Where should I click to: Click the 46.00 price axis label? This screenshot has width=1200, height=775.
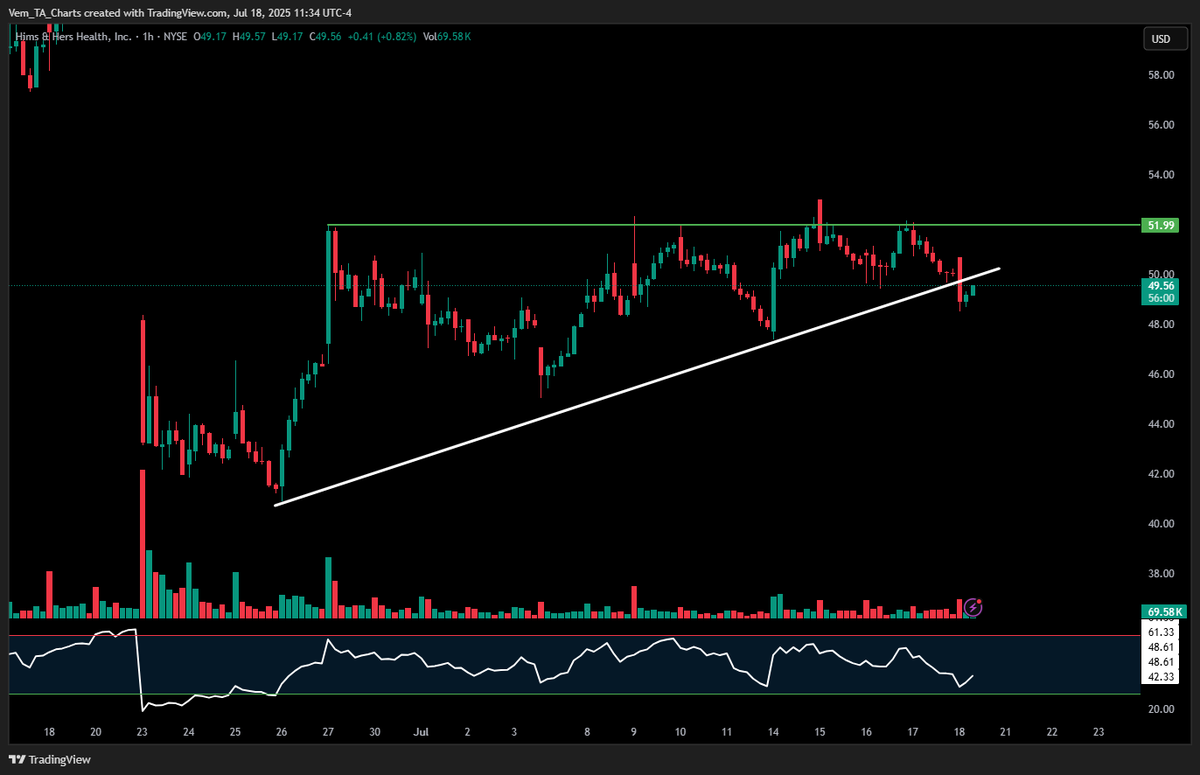coord(1161,374)
